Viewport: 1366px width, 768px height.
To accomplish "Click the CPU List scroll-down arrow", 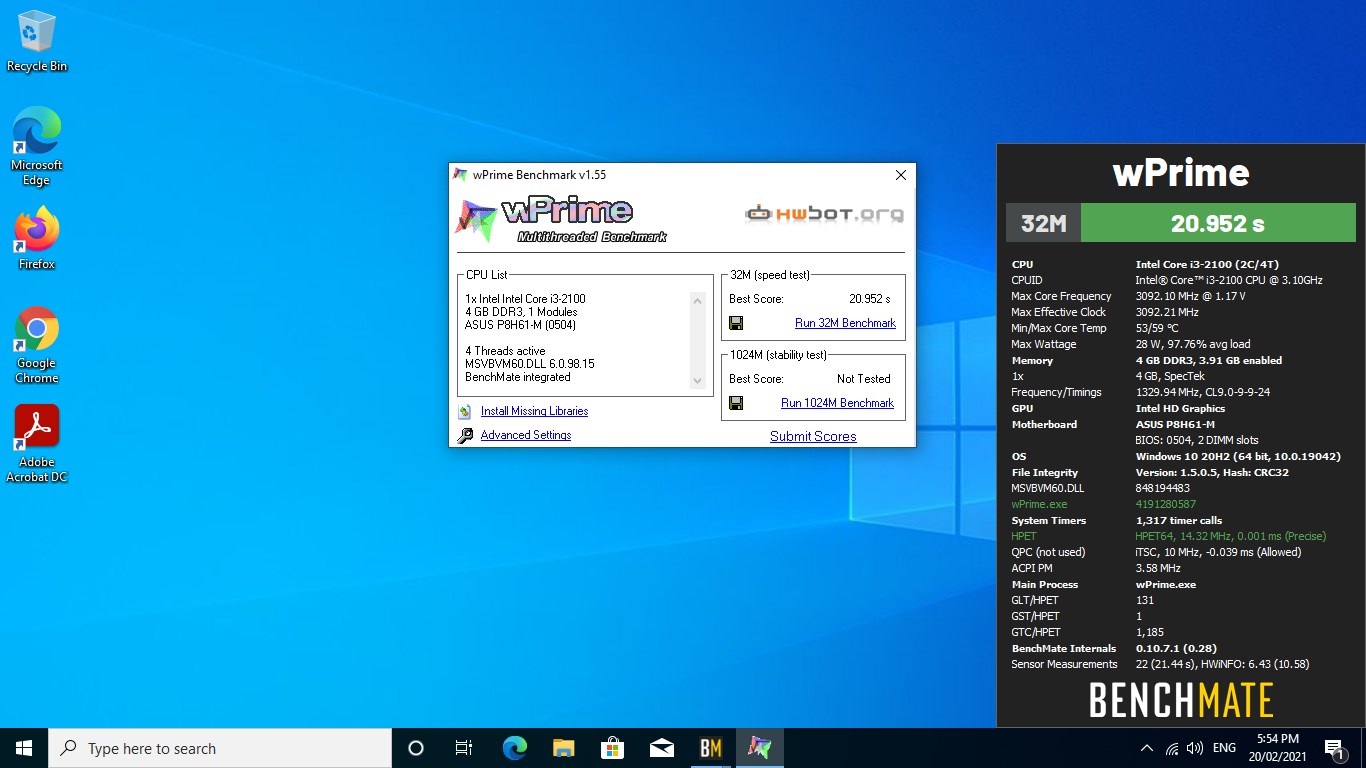I will (x=698, y=380).
